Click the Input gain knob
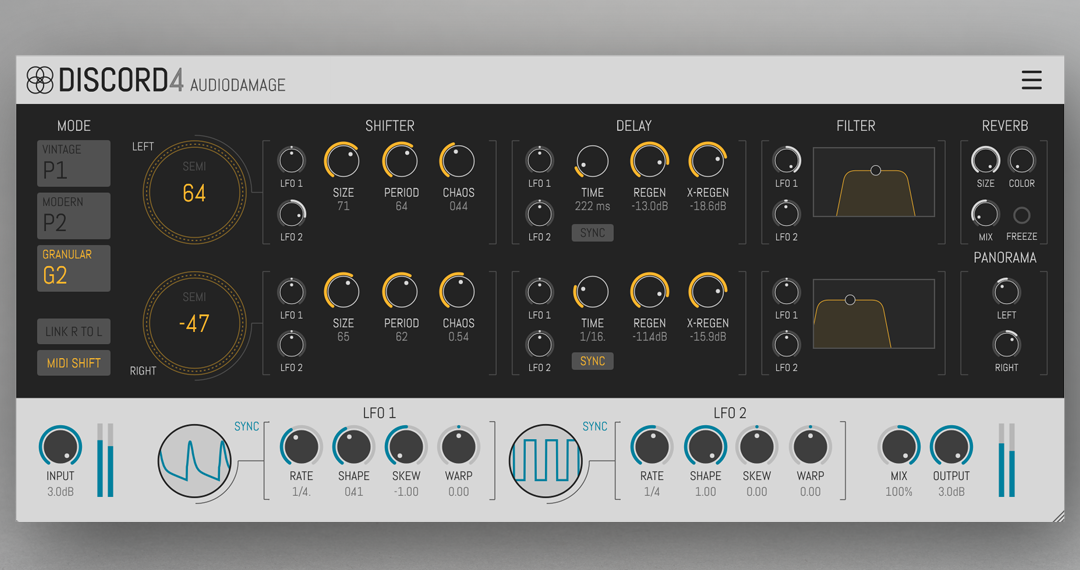This screenshot has height=570, width=1080. pos(60,447)
